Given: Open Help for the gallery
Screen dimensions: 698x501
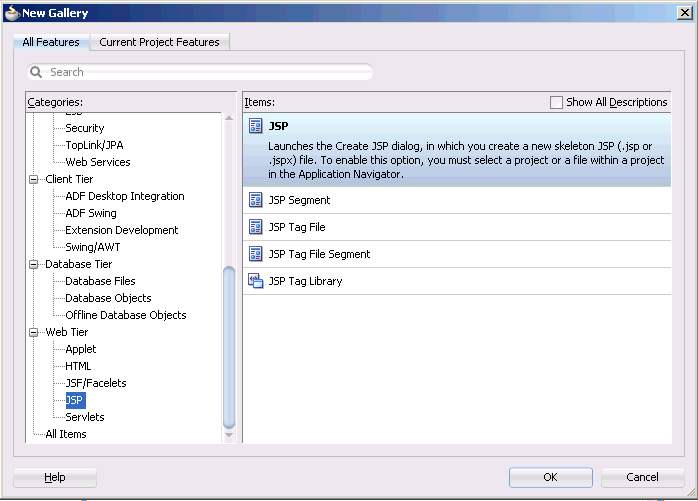Looking at the screenshot, I should pyautogui.click(x=55, y=477).
